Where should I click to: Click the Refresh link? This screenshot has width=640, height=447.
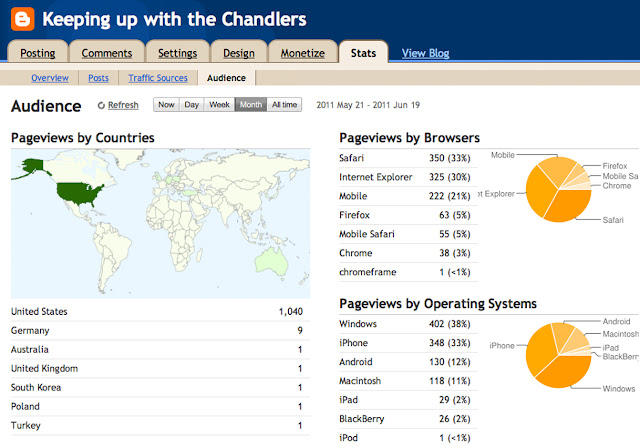(123, 105)
